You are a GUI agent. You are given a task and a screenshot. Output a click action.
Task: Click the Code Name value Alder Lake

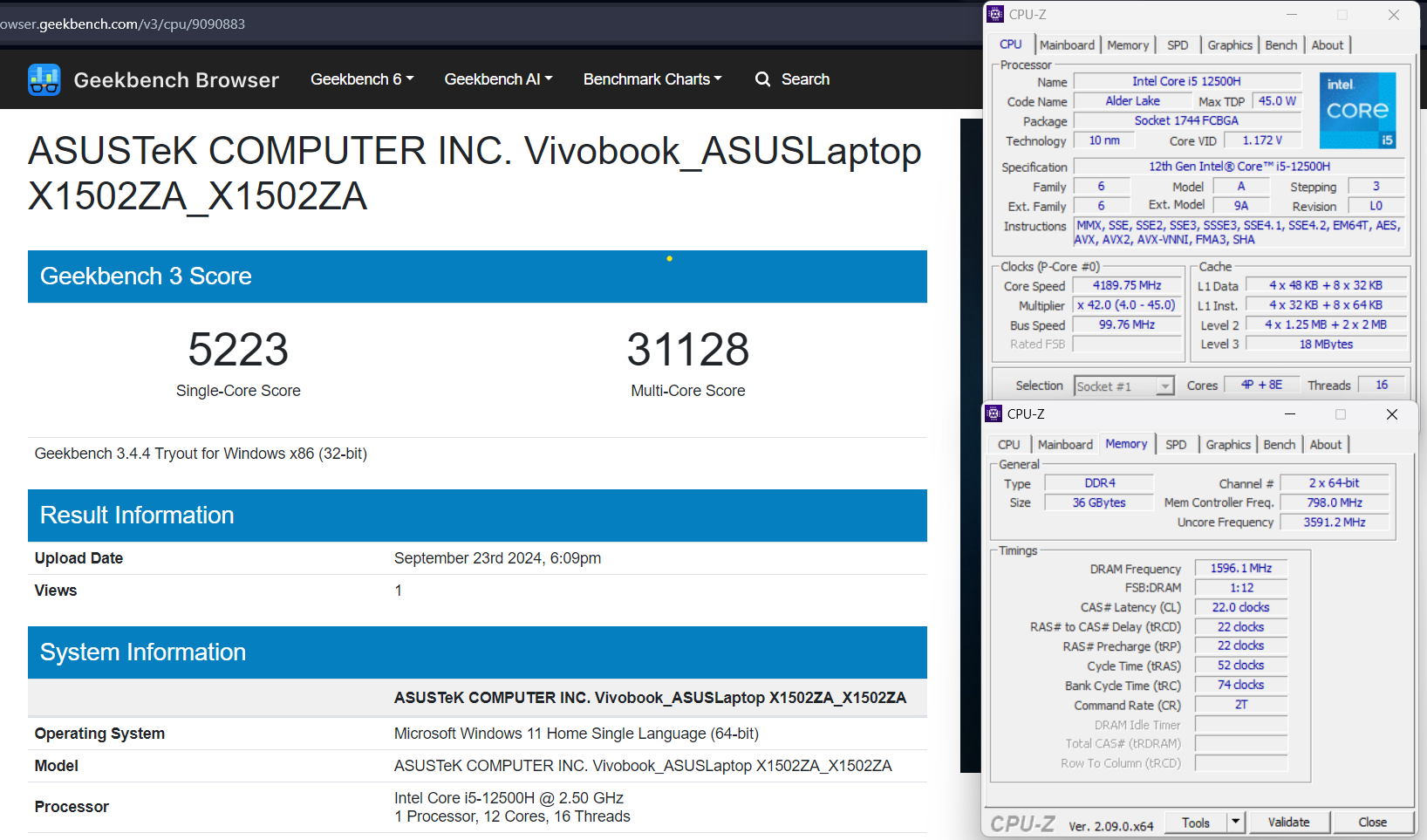(x=1132, y=101)
